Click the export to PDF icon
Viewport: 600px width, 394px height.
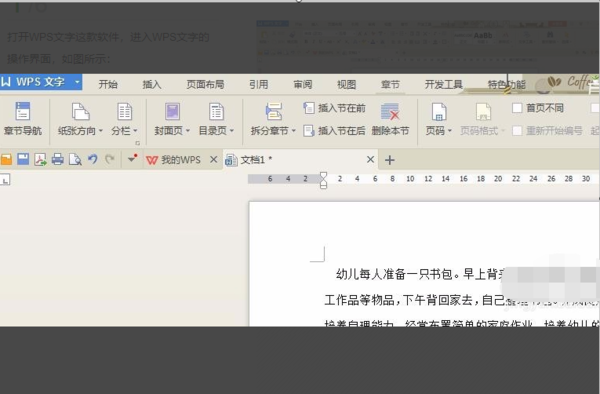(40, 159)
